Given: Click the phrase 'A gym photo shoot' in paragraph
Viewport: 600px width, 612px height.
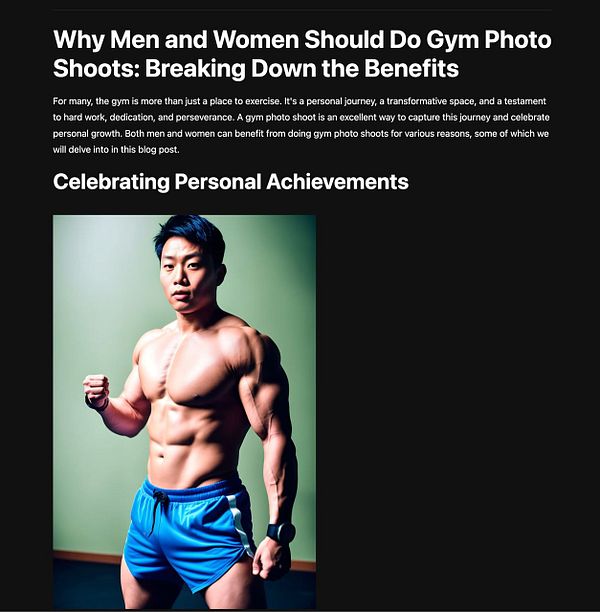Looking at the screenshot, I should click(276, 117).
